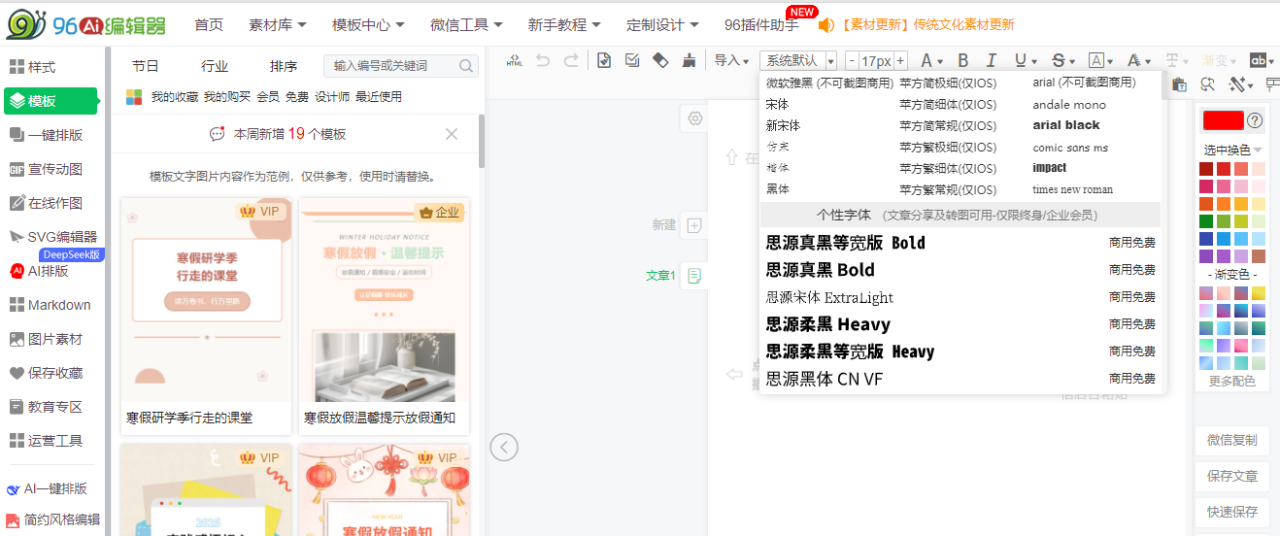Expand the 导入 import dropdown
Image resolution: width=1280 pixels, height=536 pixels.
click(731, 60)
